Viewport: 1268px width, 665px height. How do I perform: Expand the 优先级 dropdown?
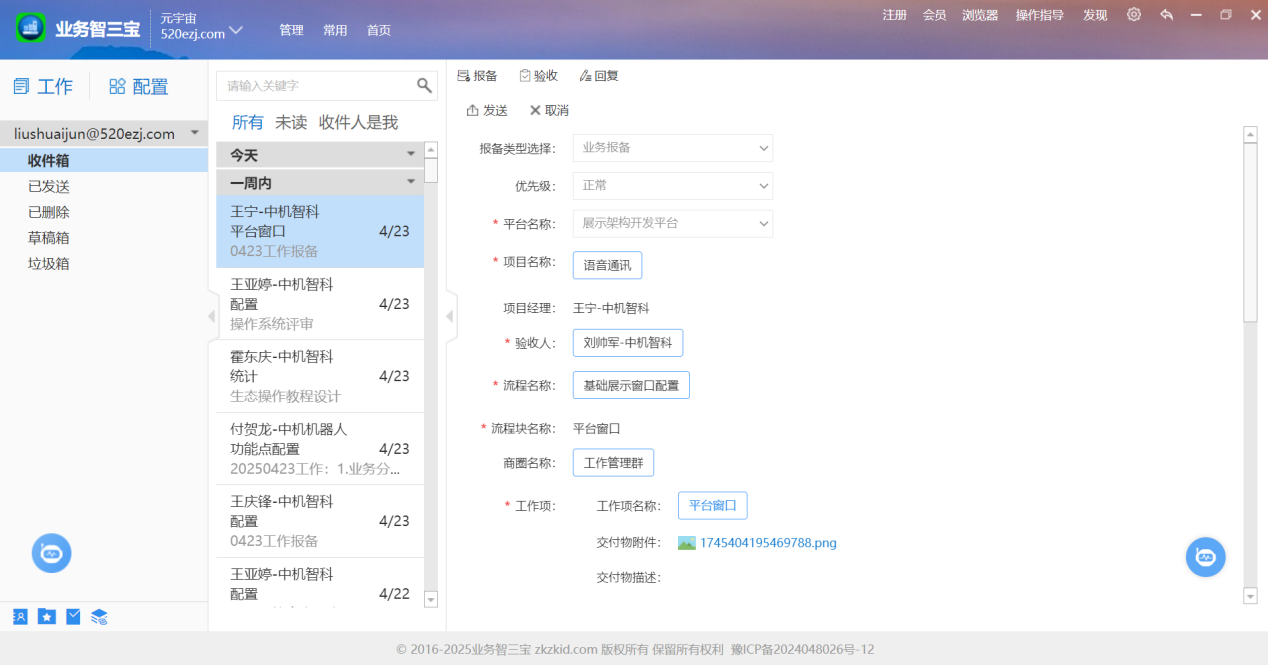tap(672, 186)
